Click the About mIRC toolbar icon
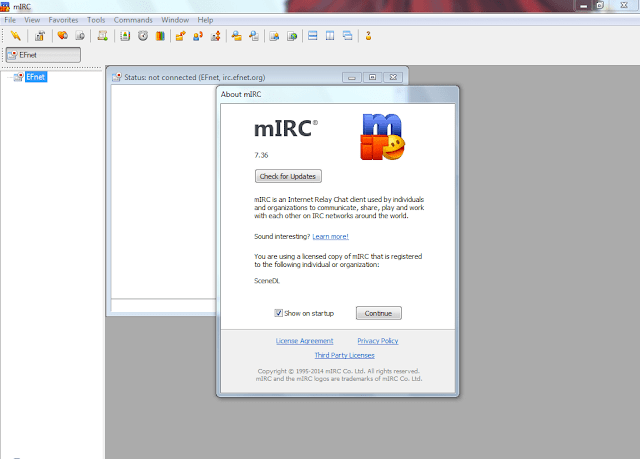The image size is (640, 459). point(368,36)
